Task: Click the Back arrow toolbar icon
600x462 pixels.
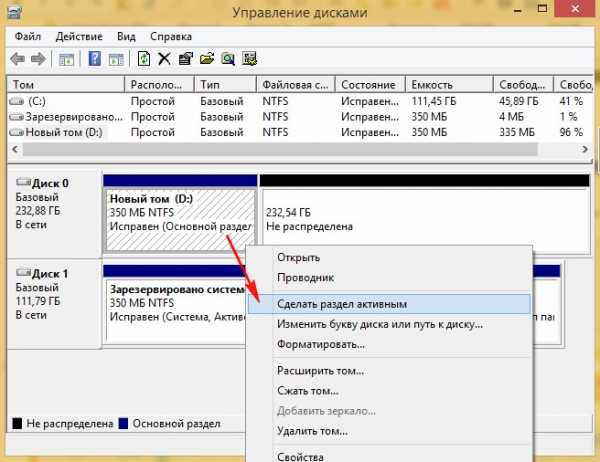Action: 18,59
